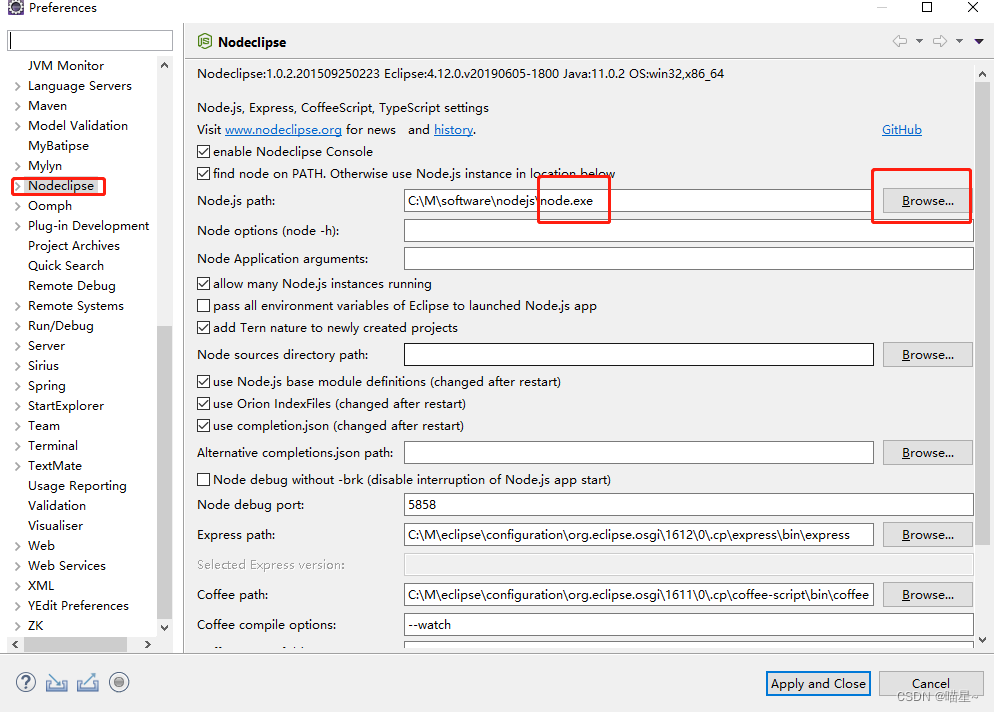Expand the Nodeclipse tree item
The image size is (994, 712).
coord(17,185)
